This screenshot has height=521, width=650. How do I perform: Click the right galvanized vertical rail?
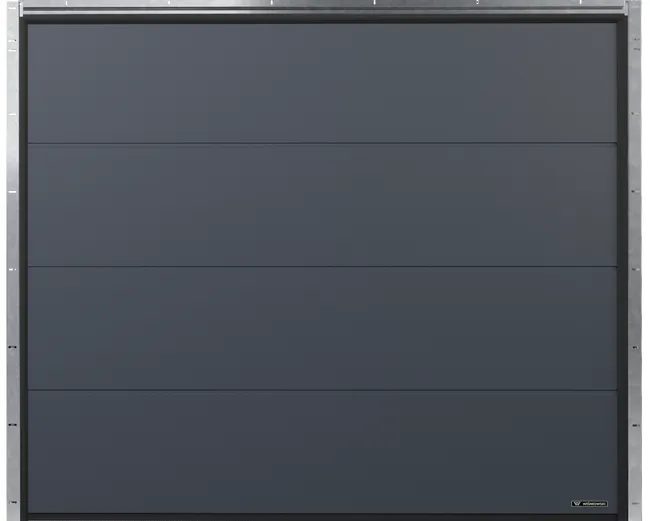[x=635, y=261]
